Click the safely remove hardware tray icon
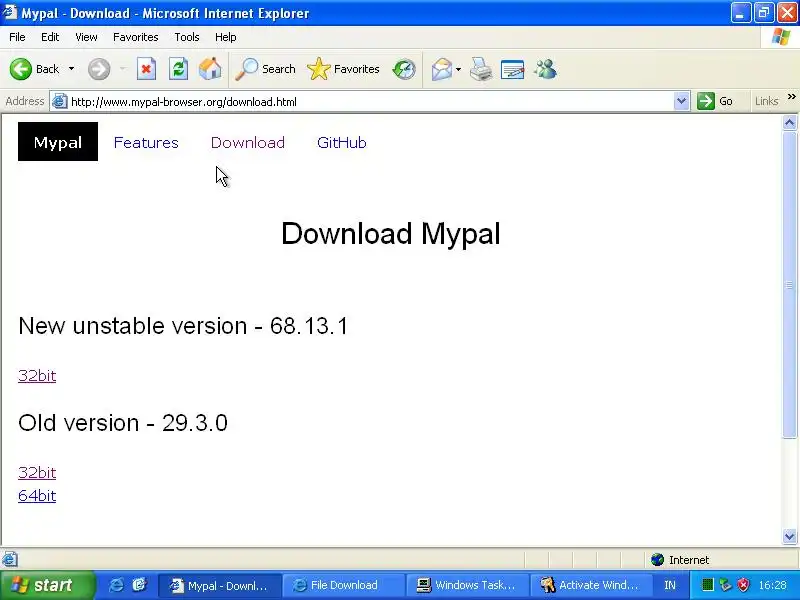This screenshot has height=600, width=800. [726, 585]
